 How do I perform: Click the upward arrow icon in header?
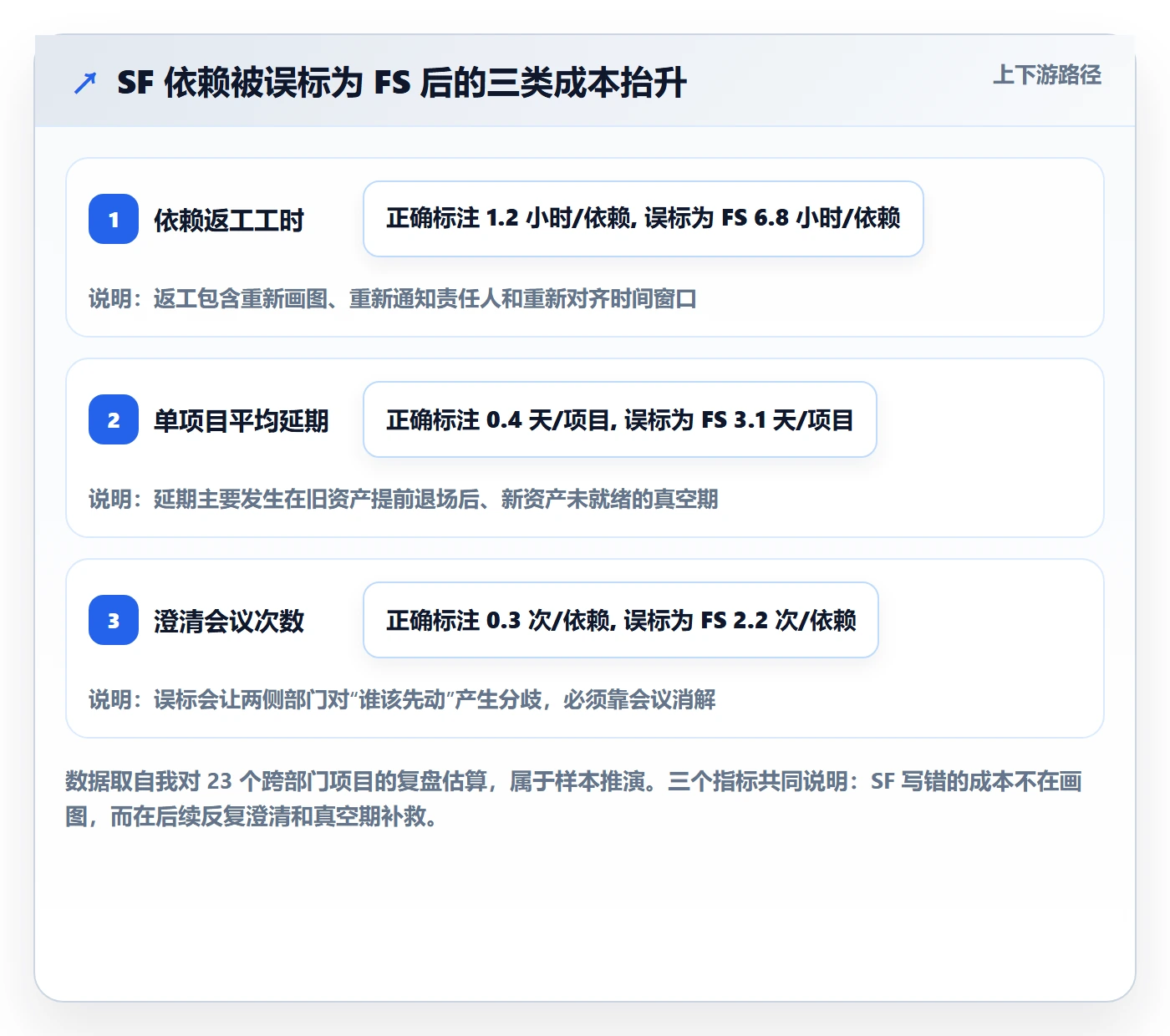[85, 83]
